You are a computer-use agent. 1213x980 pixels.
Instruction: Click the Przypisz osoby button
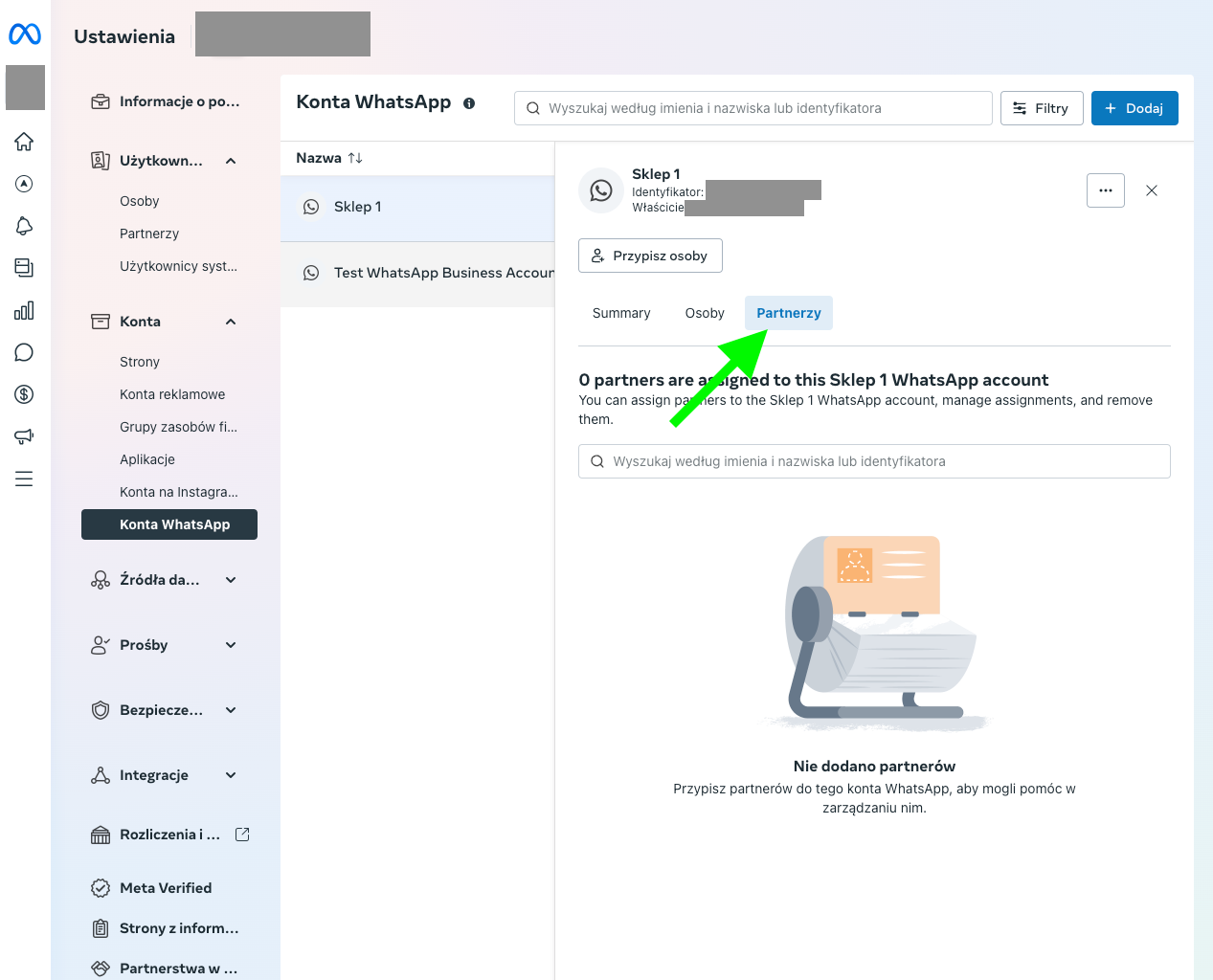click(650, 256)
